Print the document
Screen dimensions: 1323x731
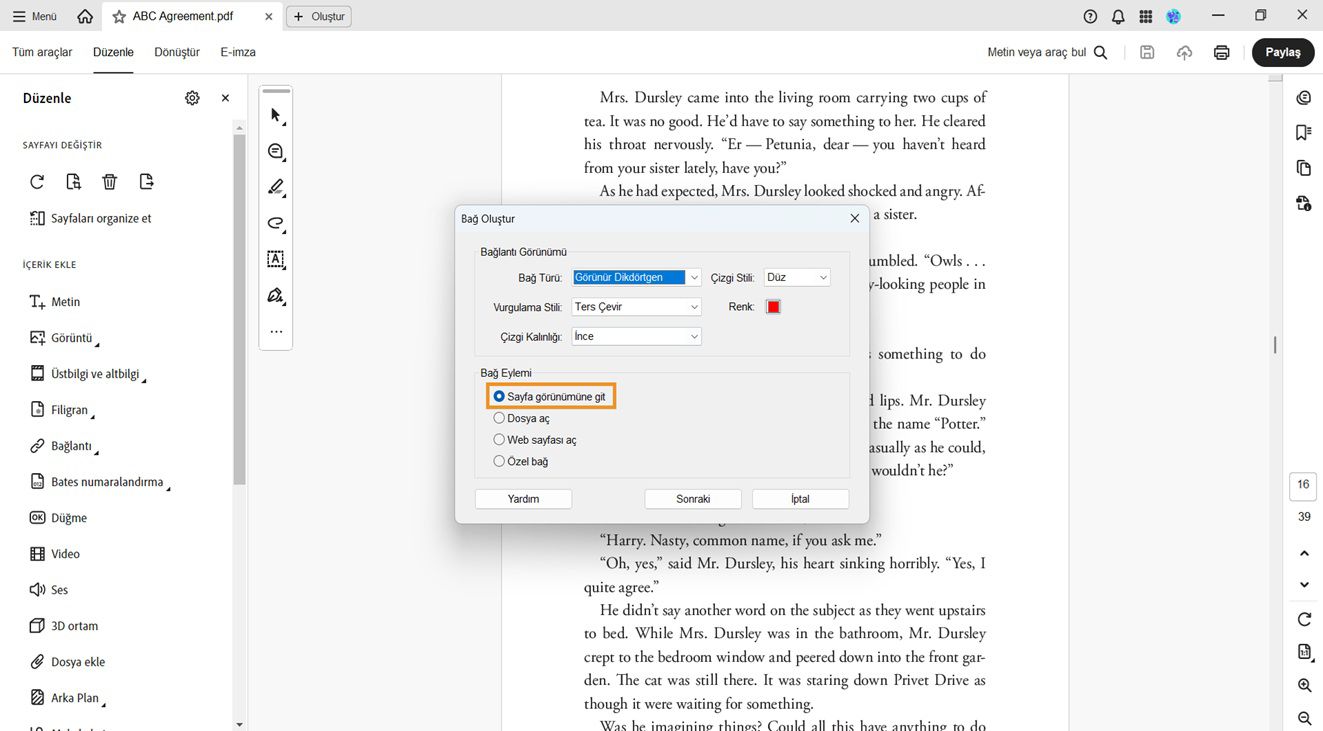(1221, 53)
